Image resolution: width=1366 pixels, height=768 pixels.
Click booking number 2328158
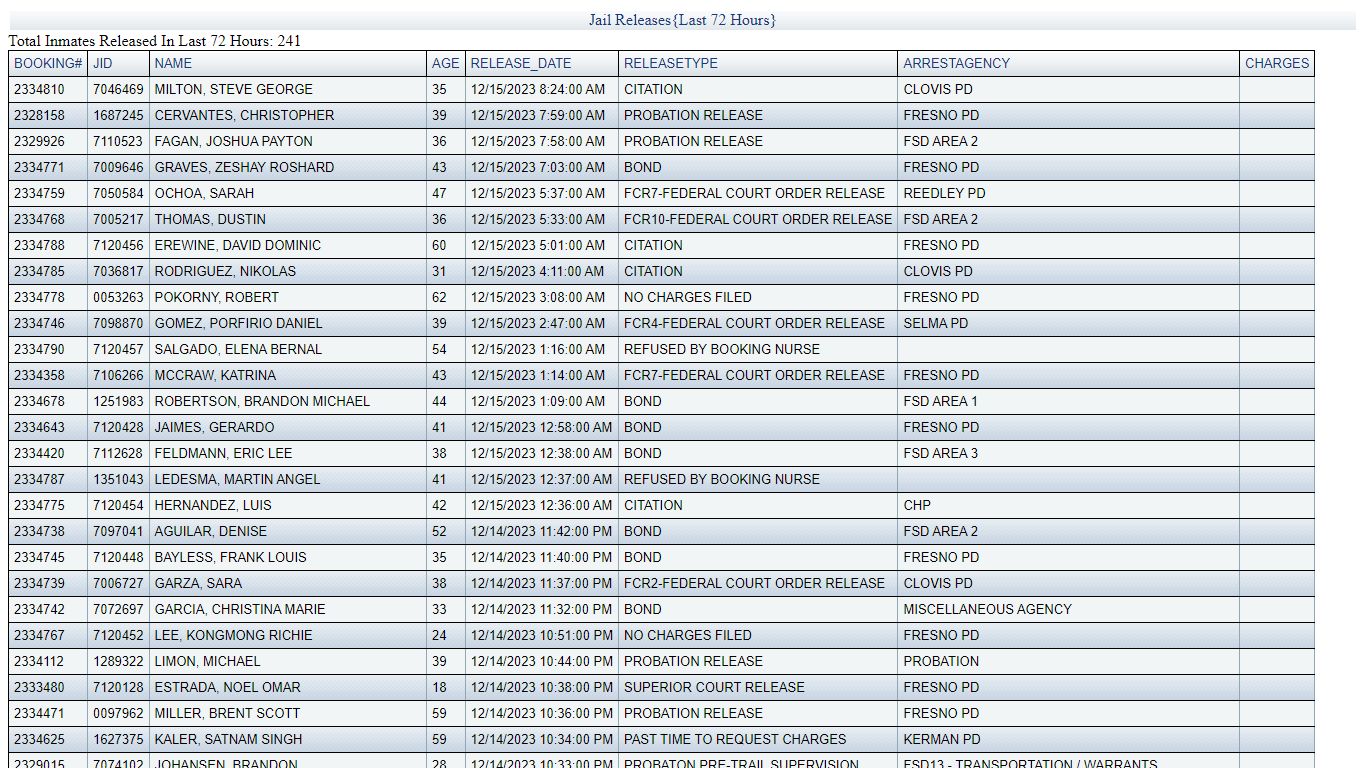pos(39,115)
